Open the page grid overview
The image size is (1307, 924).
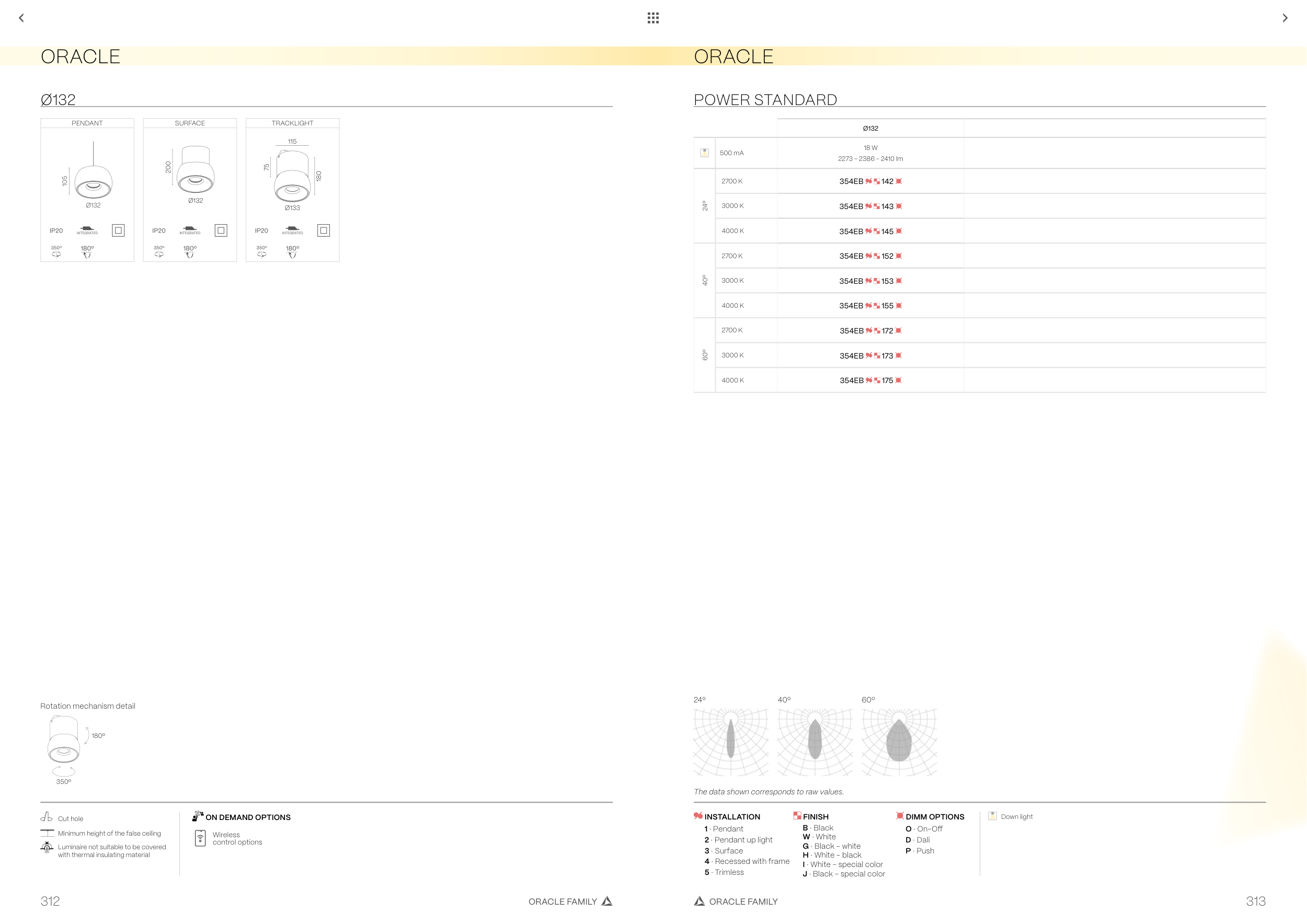click(653, 18)
